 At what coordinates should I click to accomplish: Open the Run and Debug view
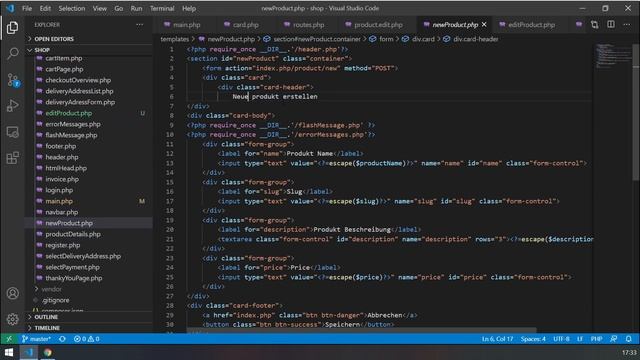pyautogui.click(x=13, y=106)
